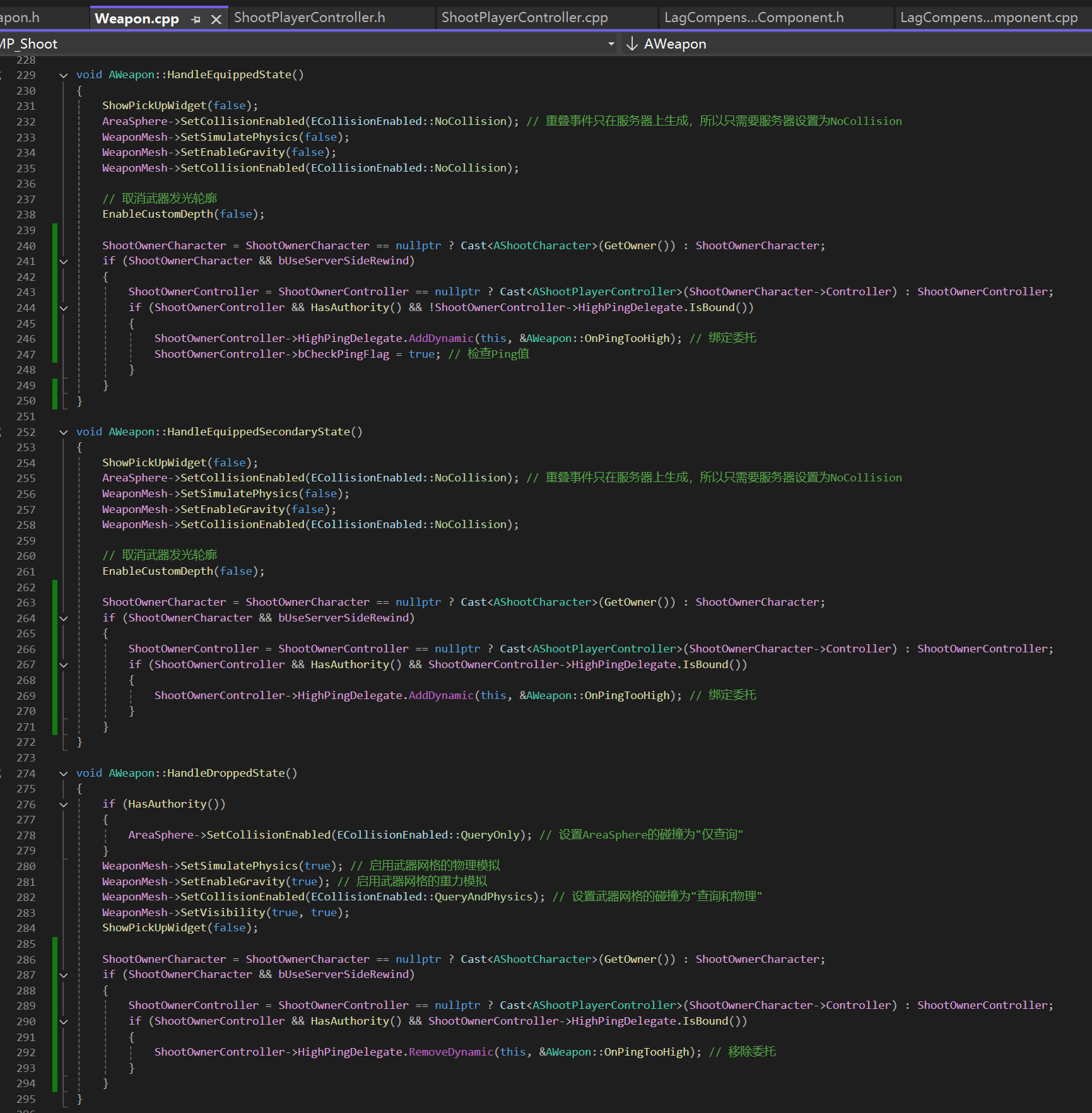Click AddDynamic on line 246

pyautogui.click(x=441, y=338)
